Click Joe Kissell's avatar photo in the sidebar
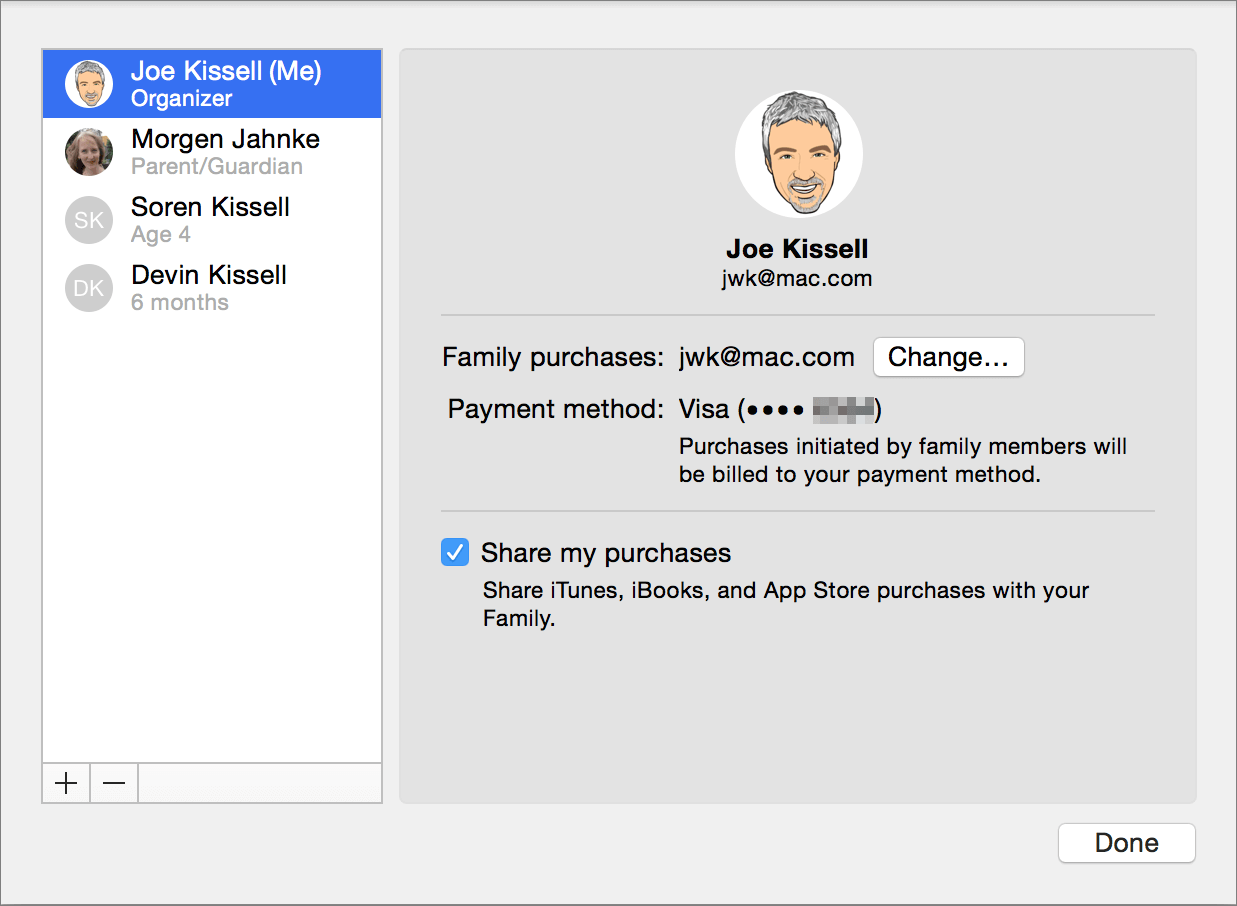Image resolution: width=1237 pixels, height=906 pixels. 88,83
